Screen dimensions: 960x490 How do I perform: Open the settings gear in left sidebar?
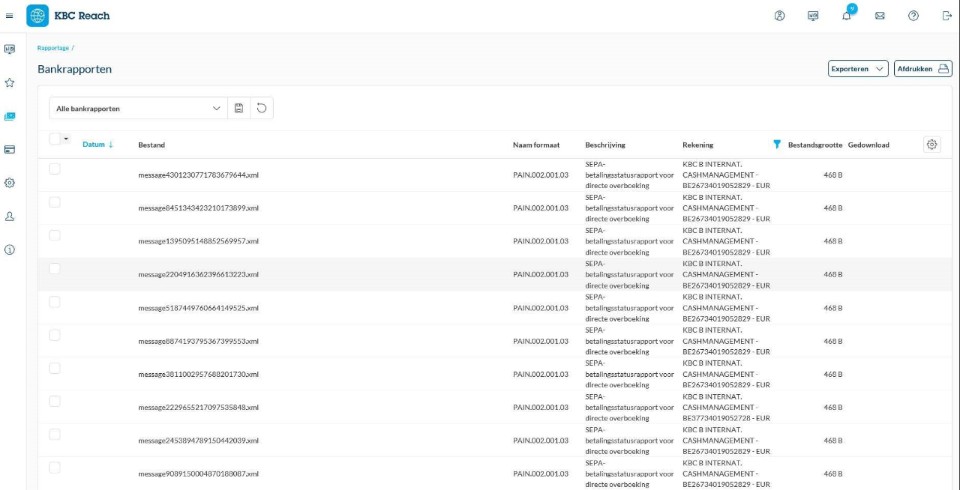(x=10, y=183)
